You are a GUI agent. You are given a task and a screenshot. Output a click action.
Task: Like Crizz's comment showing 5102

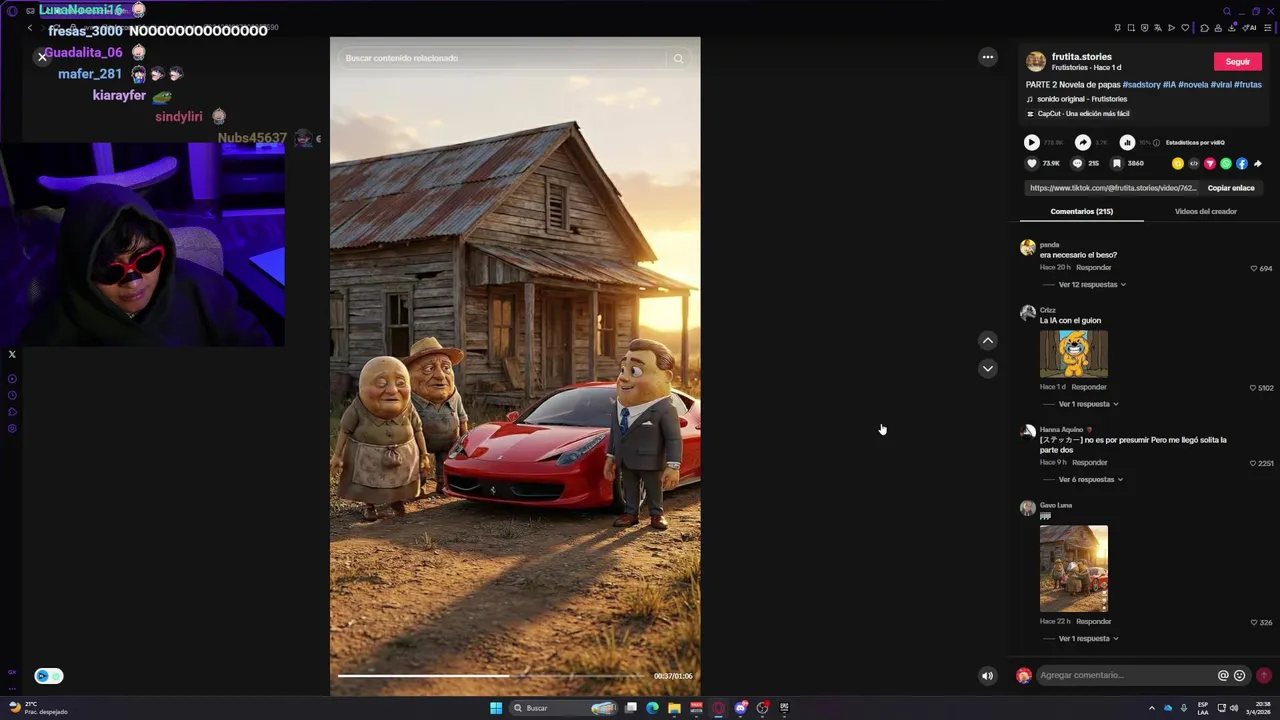click(x=1253, y=388)
